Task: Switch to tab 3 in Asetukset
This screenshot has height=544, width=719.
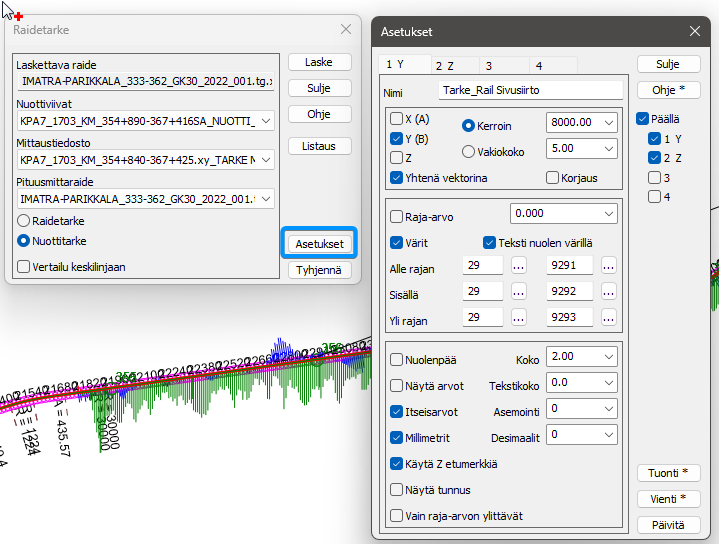Action: [x=490, y=65]
